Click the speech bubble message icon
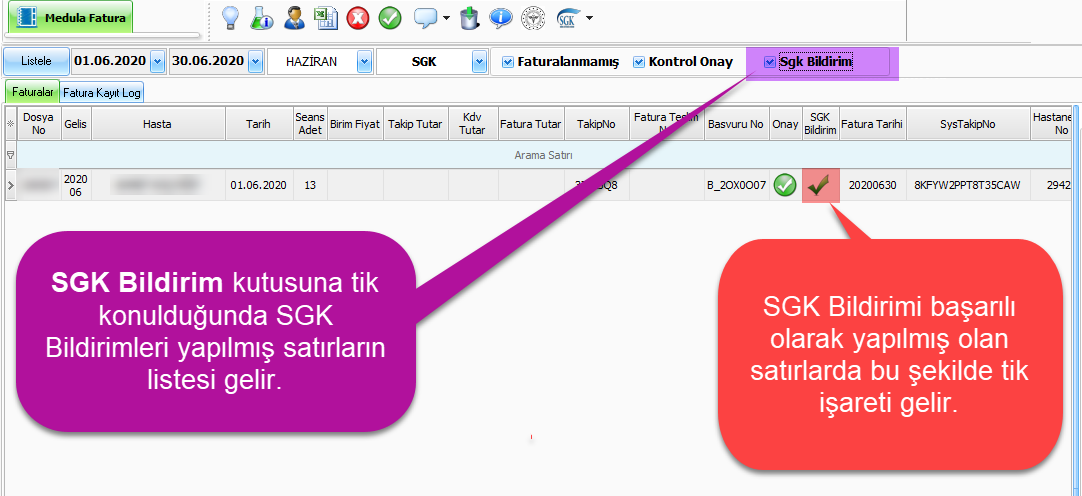The width and height of the screenshot is (1082, 496). [x=425, y=18]
